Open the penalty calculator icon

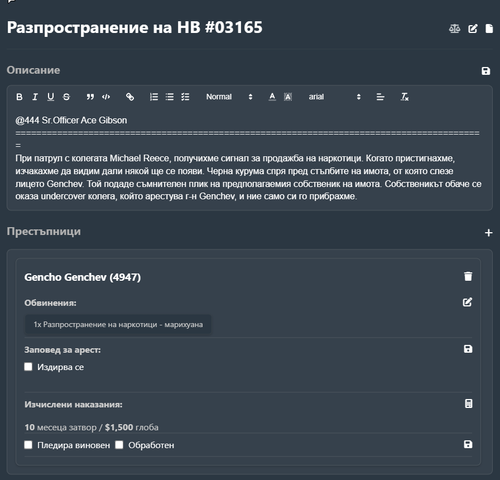[x=468, y=404]
